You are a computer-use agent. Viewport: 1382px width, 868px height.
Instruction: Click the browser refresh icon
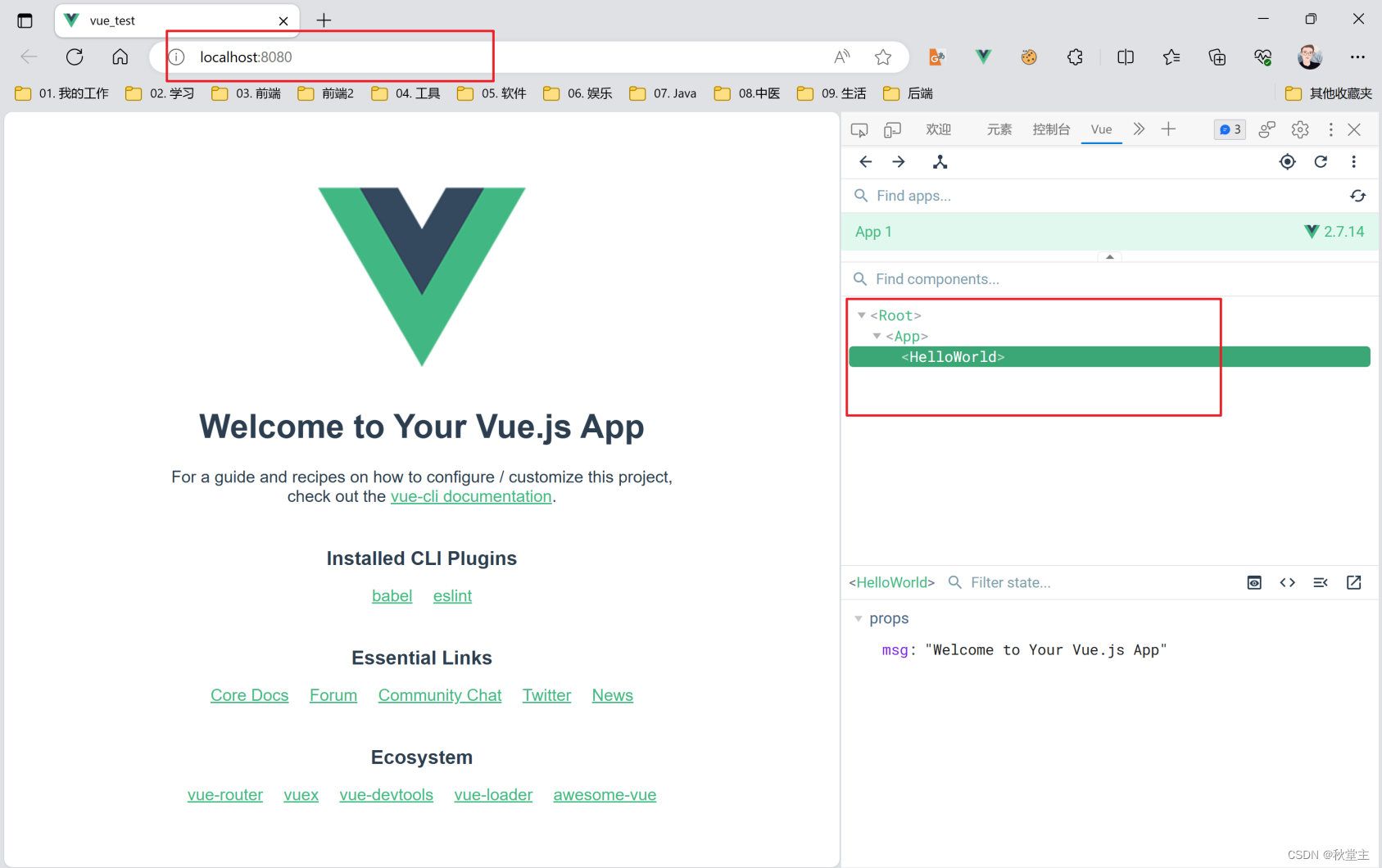[x=75, y=57]
